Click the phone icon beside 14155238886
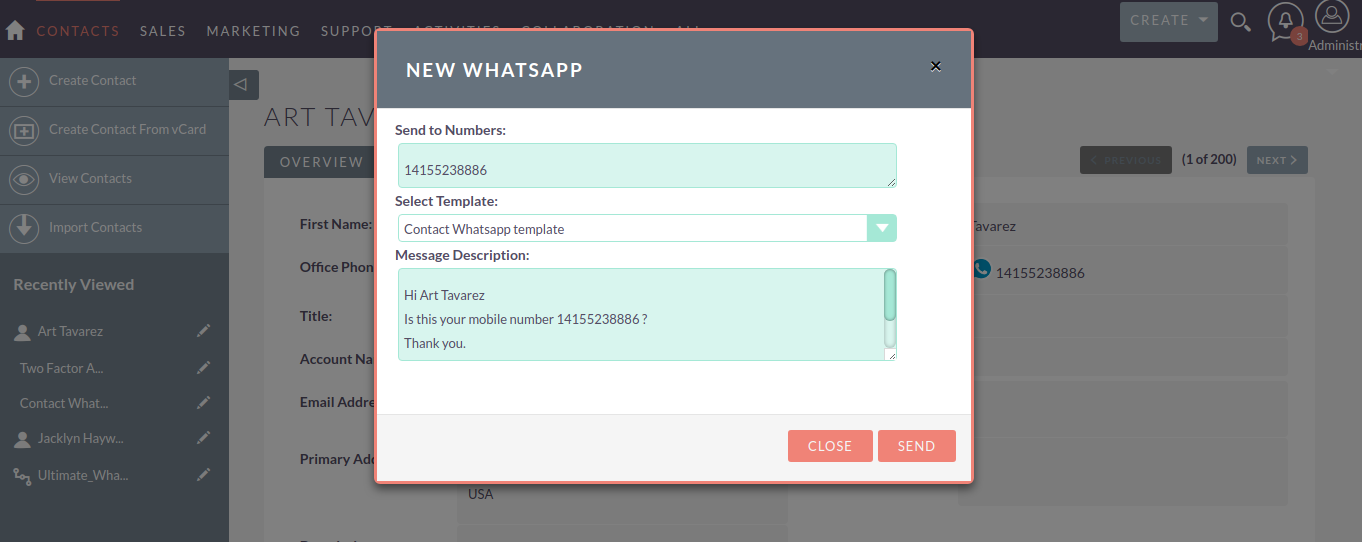This screenshot has width=1362, height=542. point(982,269)
